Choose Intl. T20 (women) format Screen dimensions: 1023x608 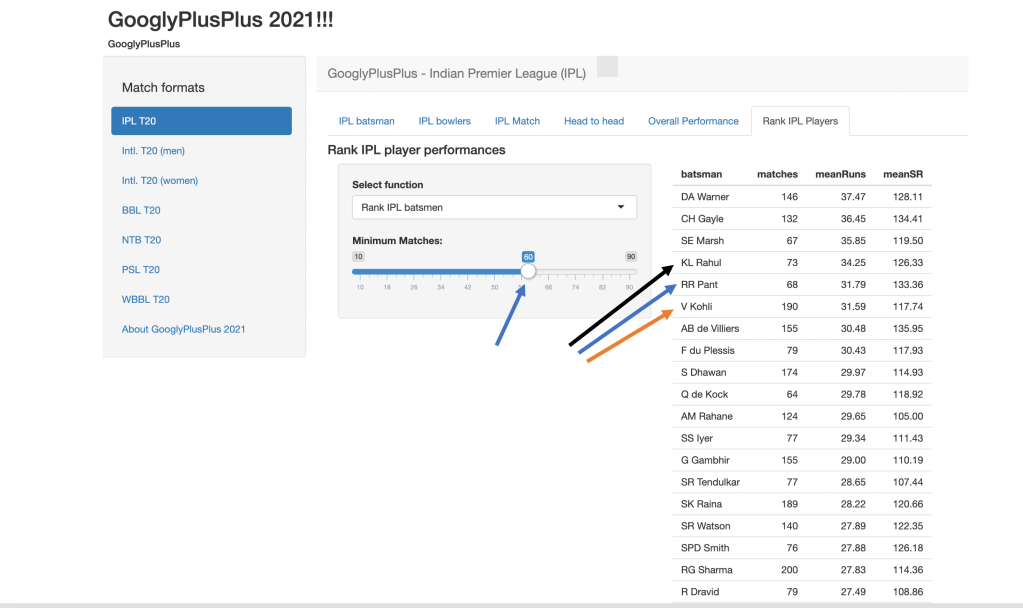[160, 181]
